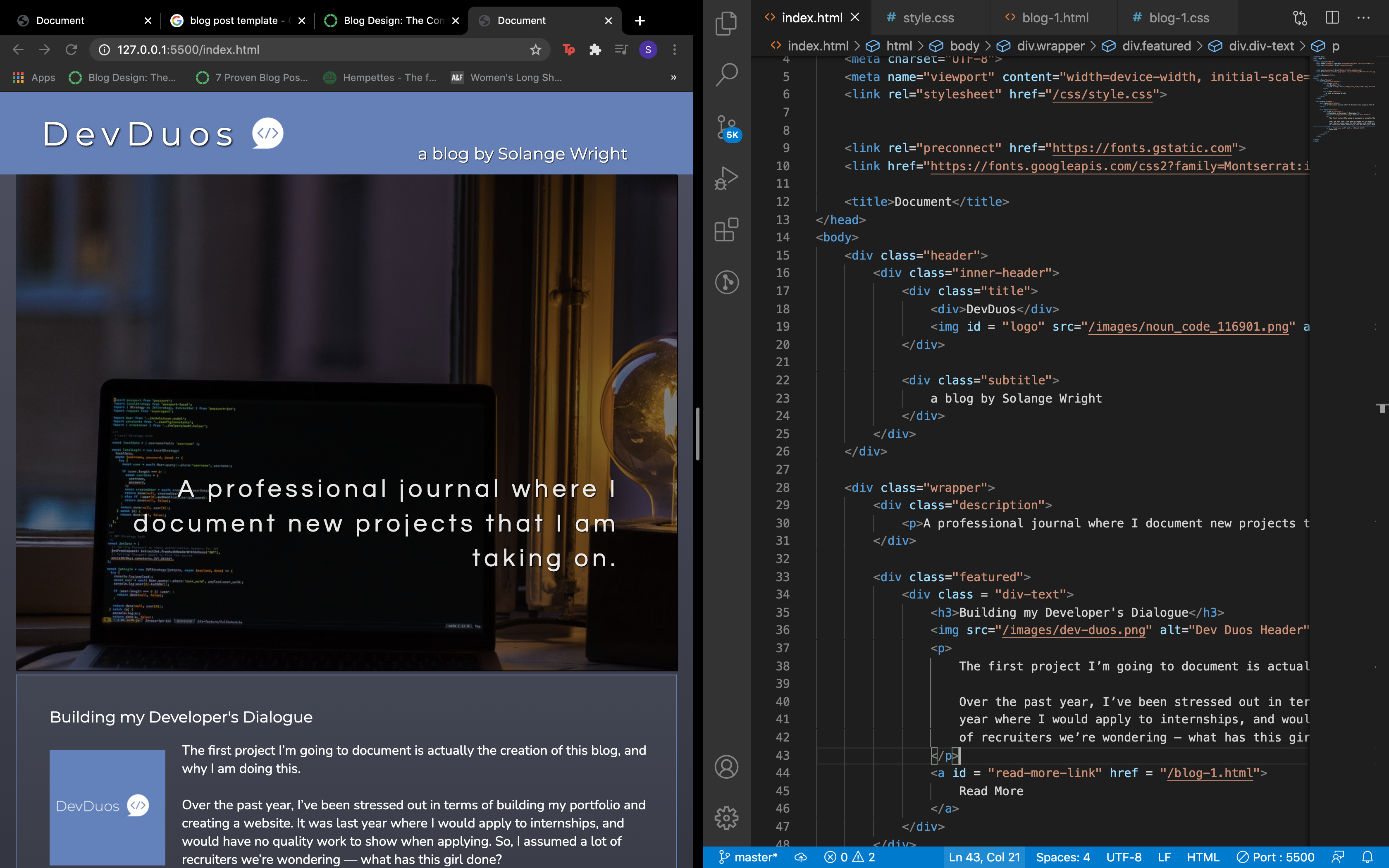This screenshot has width=1389, height=868.
Task: Switch to the first Document Chrome tab
Action: 85,21
